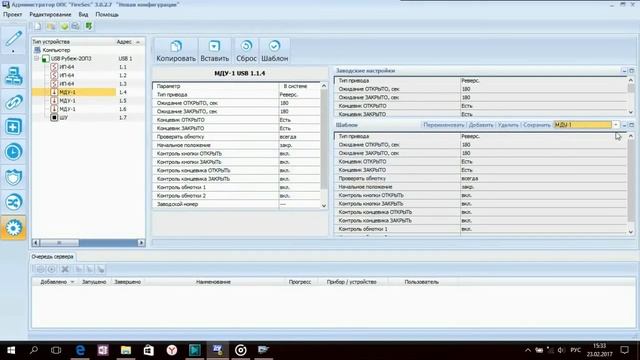Open the chain link section in sidebar
This screenshot has height=360, width=640.
tap(13, 102)
